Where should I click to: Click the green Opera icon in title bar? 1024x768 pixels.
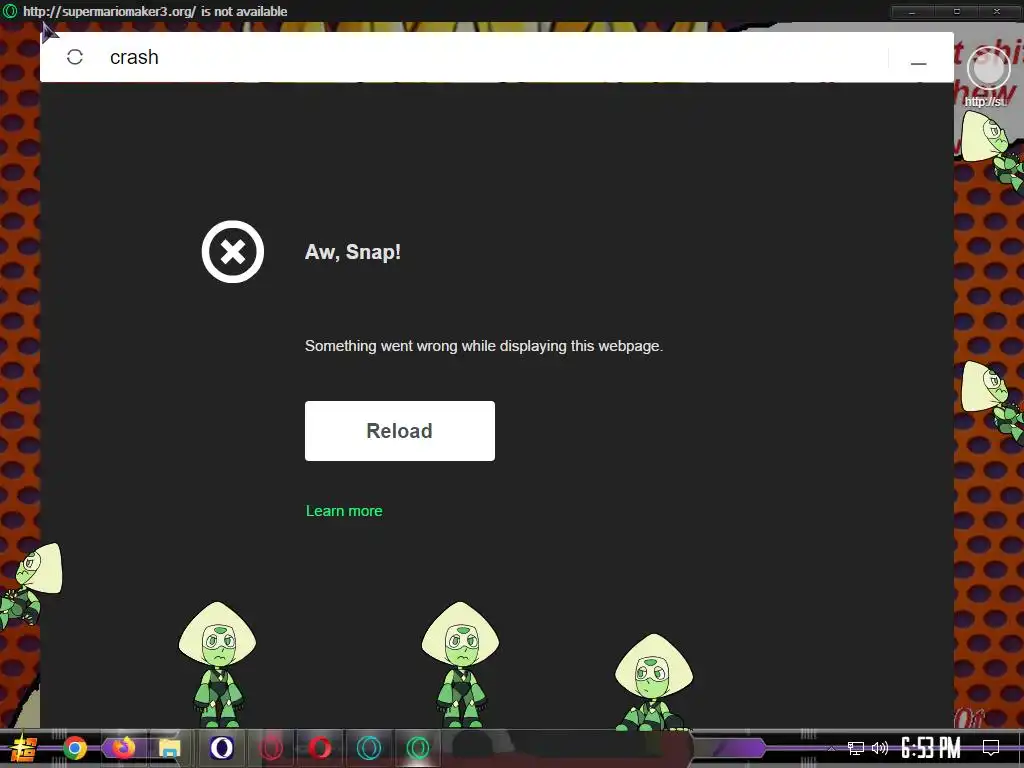tap(10, 11)
